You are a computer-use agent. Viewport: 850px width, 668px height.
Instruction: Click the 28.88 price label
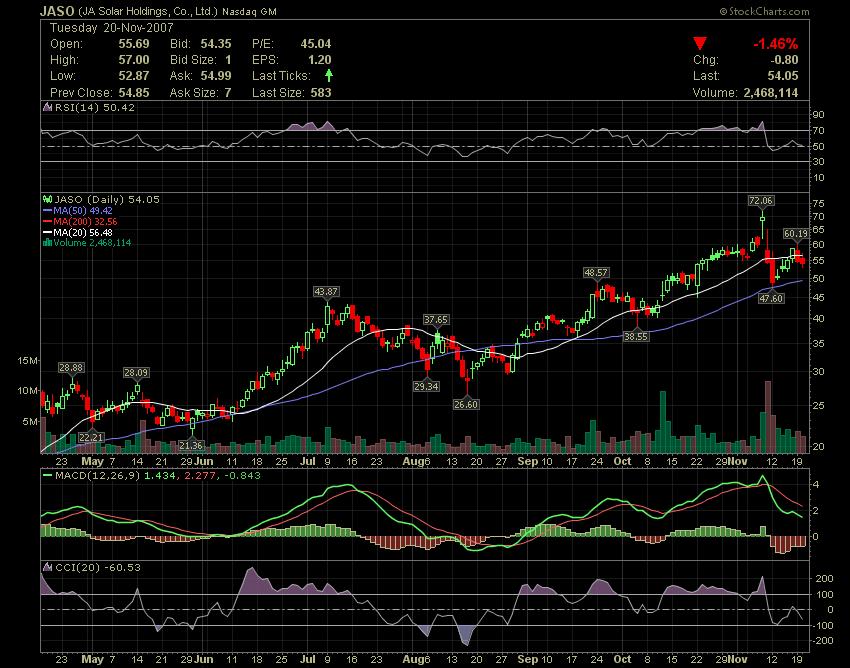tap(71, 368)
